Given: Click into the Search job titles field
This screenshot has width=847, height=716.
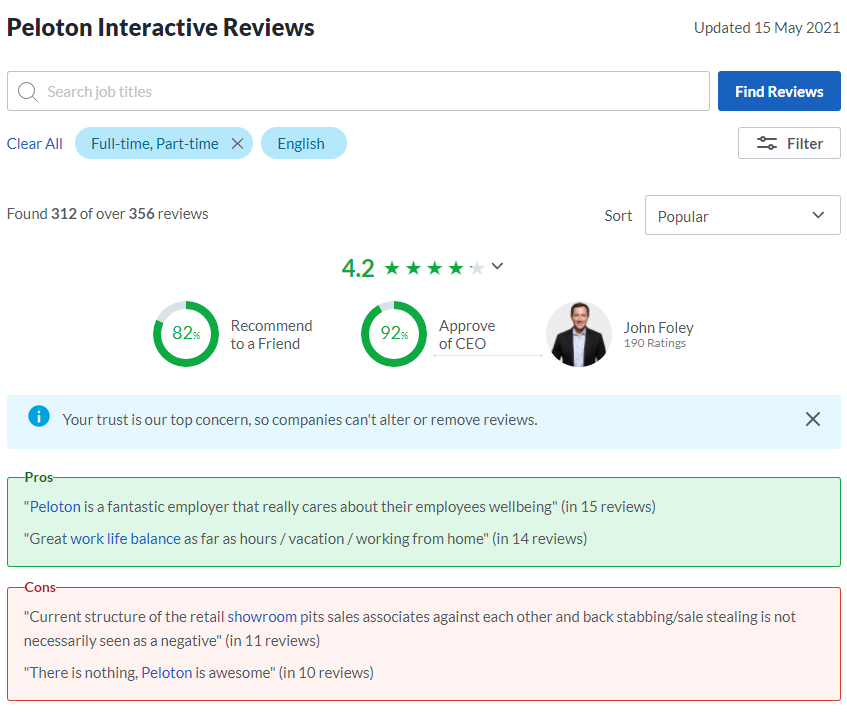Looking at the screenshot, I should (x=358, y=91).
